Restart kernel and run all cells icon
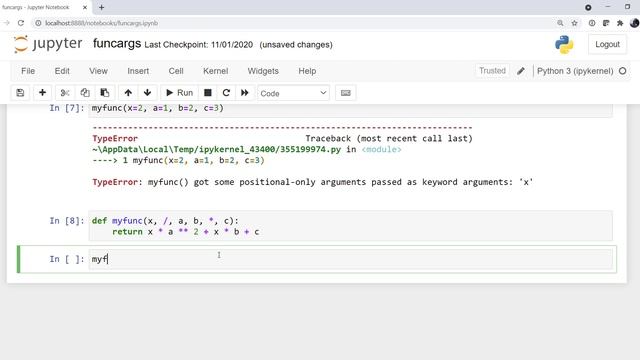Image resolution: width=640 pixels, height=360 pixels. tap(244, 93)
